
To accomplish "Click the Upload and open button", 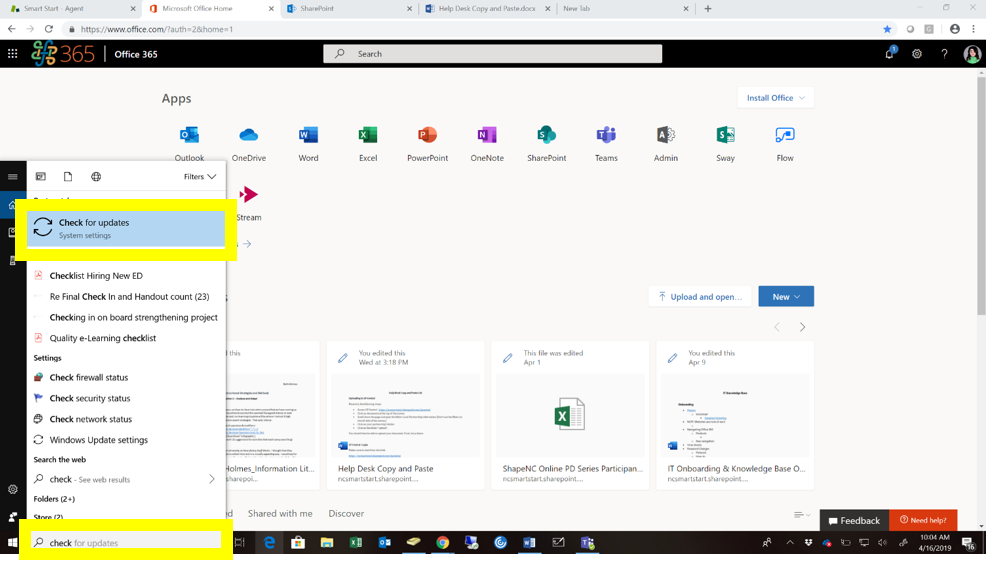I will (700, 297).
